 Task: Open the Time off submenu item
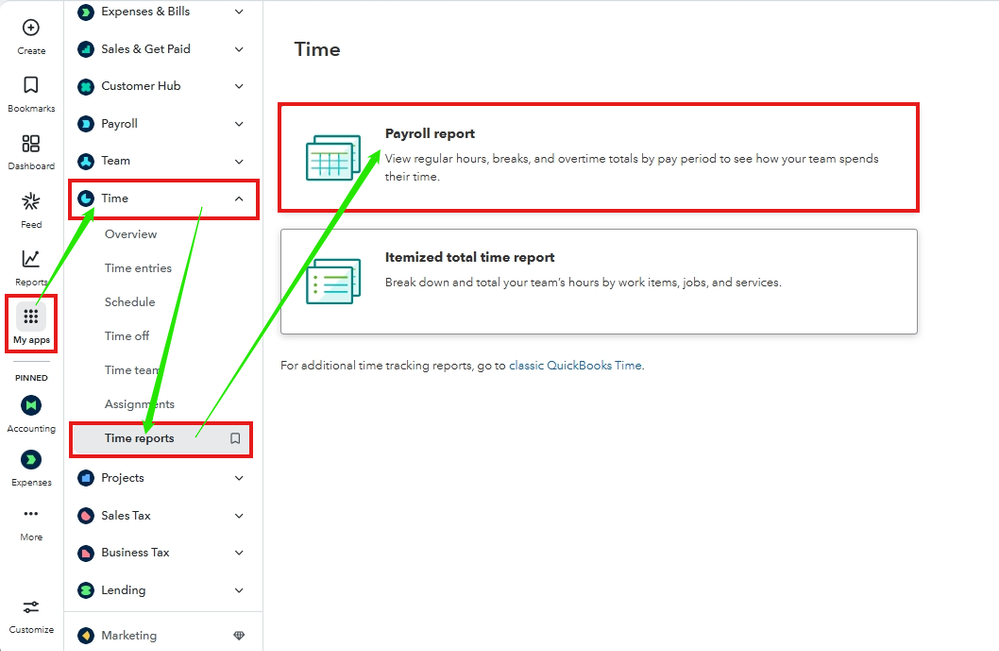point(127,336)
